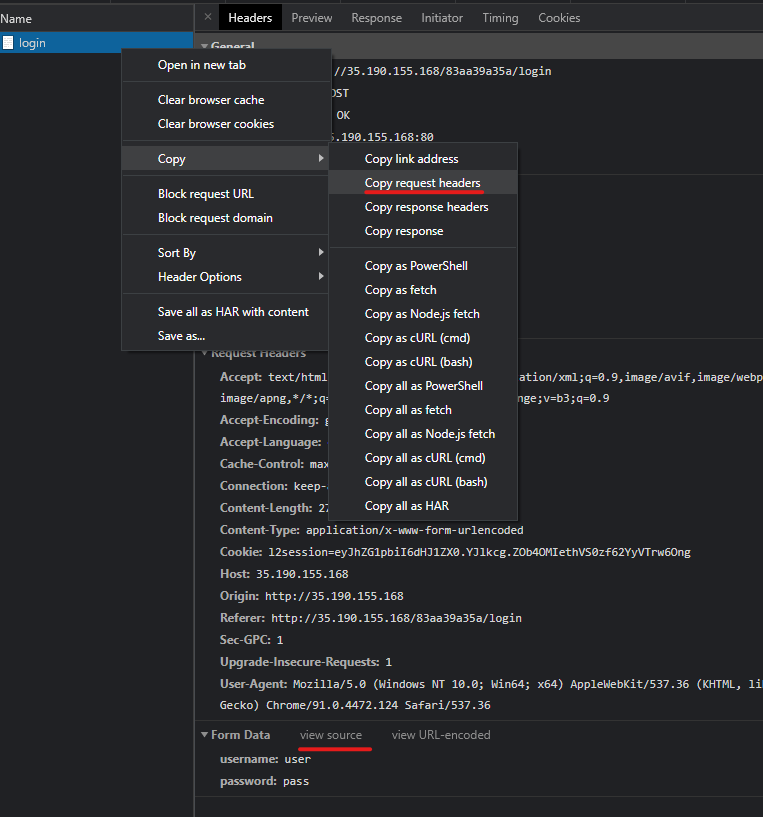
Task: Close the request details panel with X
Action: click(207, 17)
